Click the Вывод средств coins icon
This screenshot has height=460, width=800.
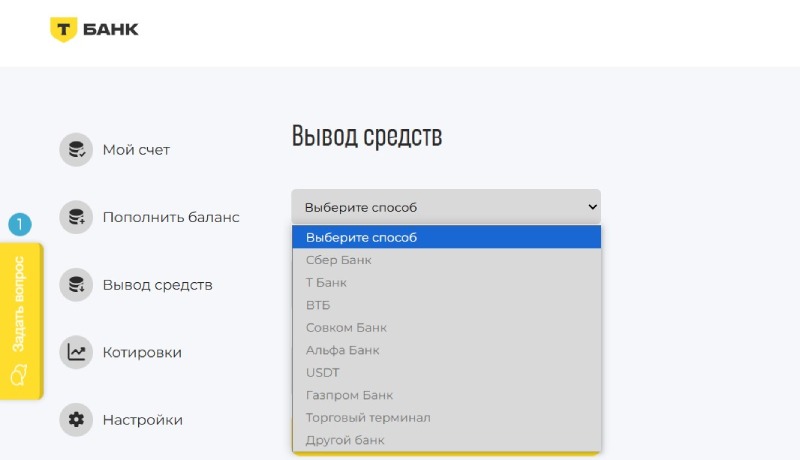tap(76, 285)
